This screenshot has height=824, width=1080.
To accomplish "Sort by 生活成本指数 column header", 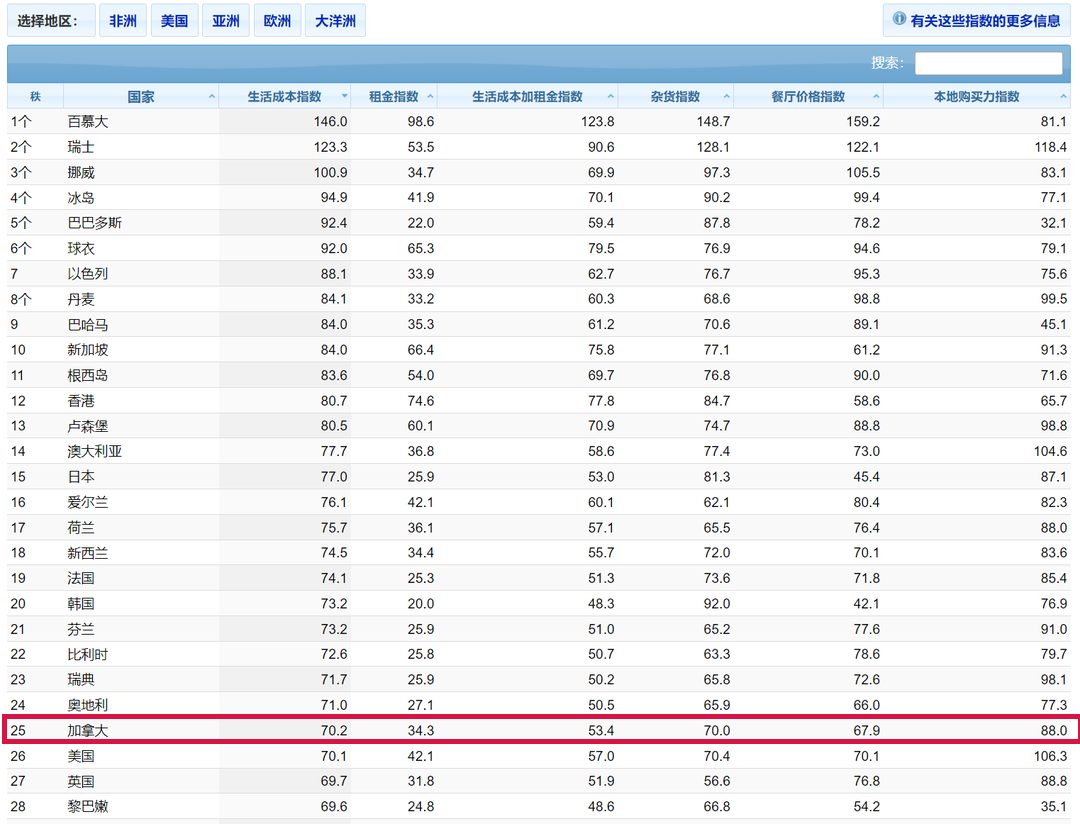I will [x=284, y=96].
